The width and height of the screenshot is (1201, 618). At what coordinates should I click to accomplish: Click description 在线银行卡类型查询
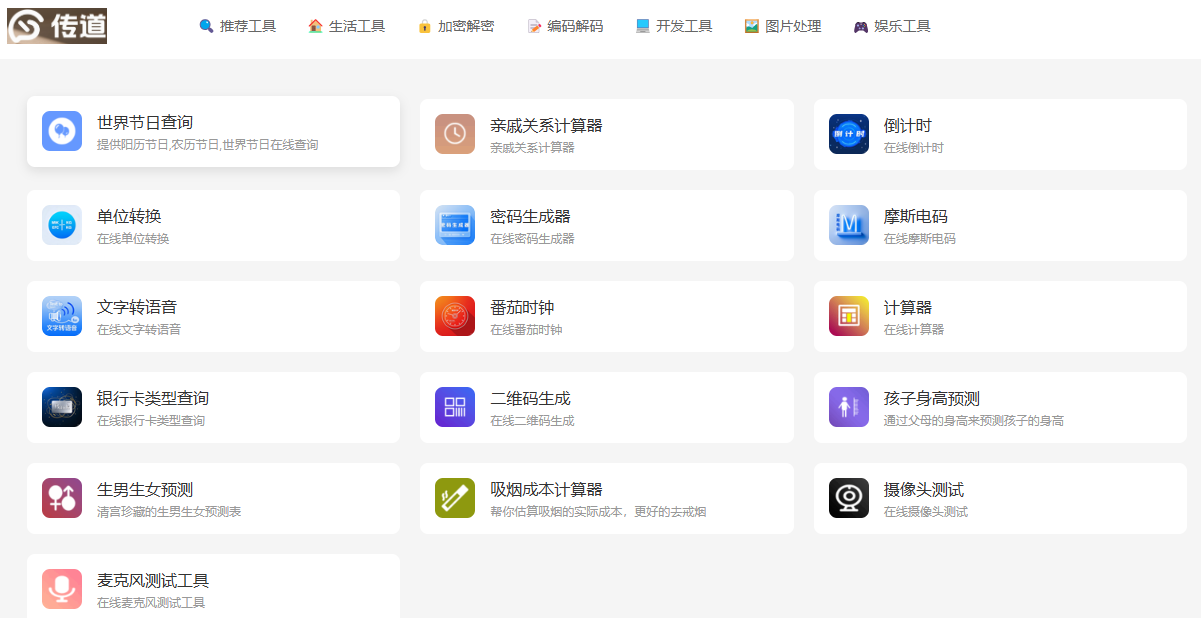coord(151,421)
